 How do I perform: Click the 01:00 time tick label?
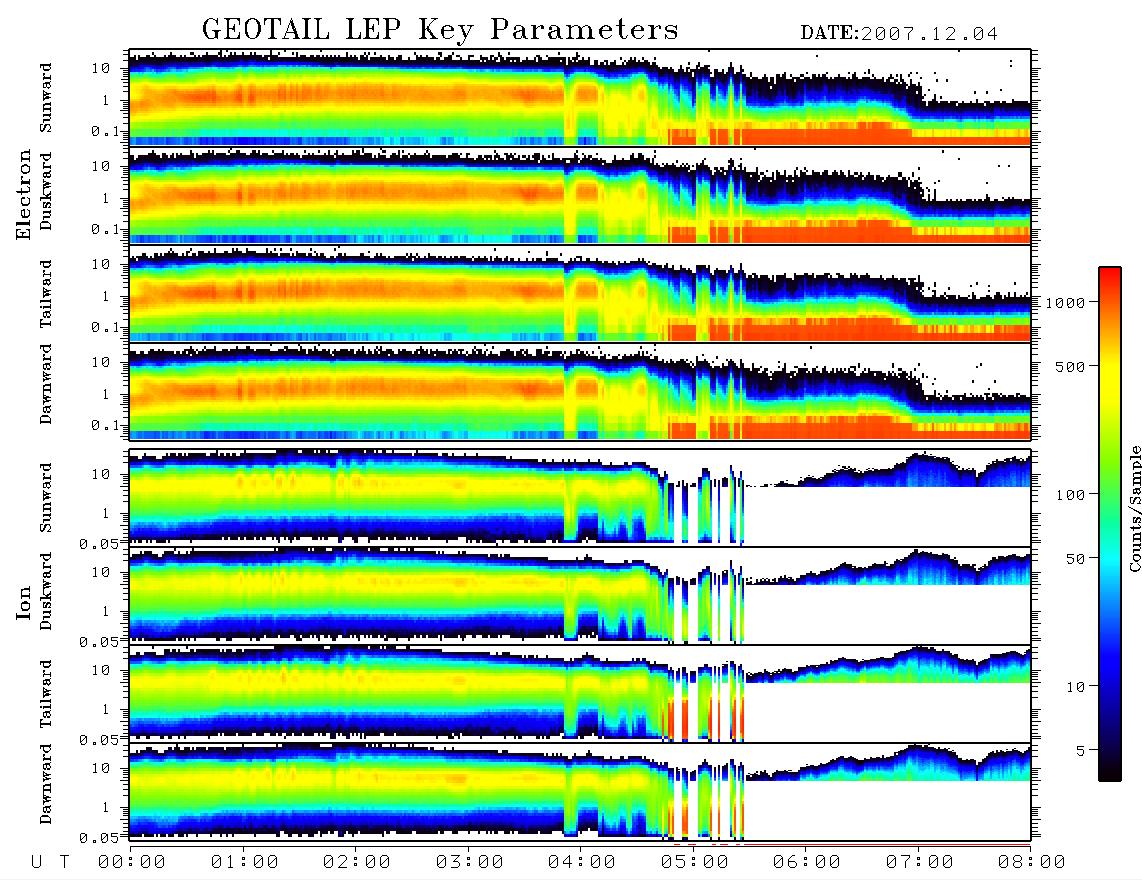coord(245,862)
